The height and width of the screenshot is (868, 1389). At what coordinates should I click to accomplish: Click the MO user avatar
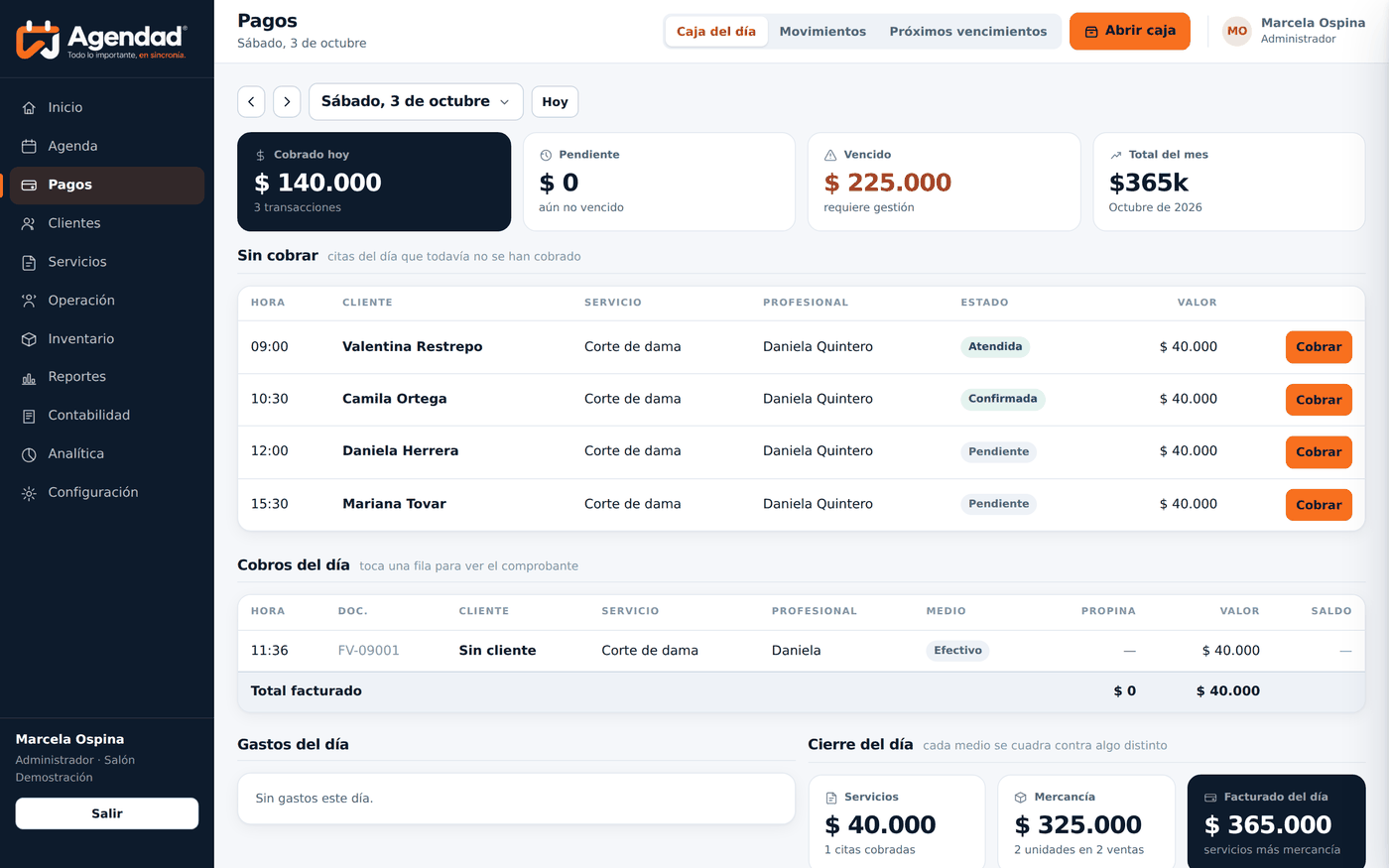(x=1237, y=31)
